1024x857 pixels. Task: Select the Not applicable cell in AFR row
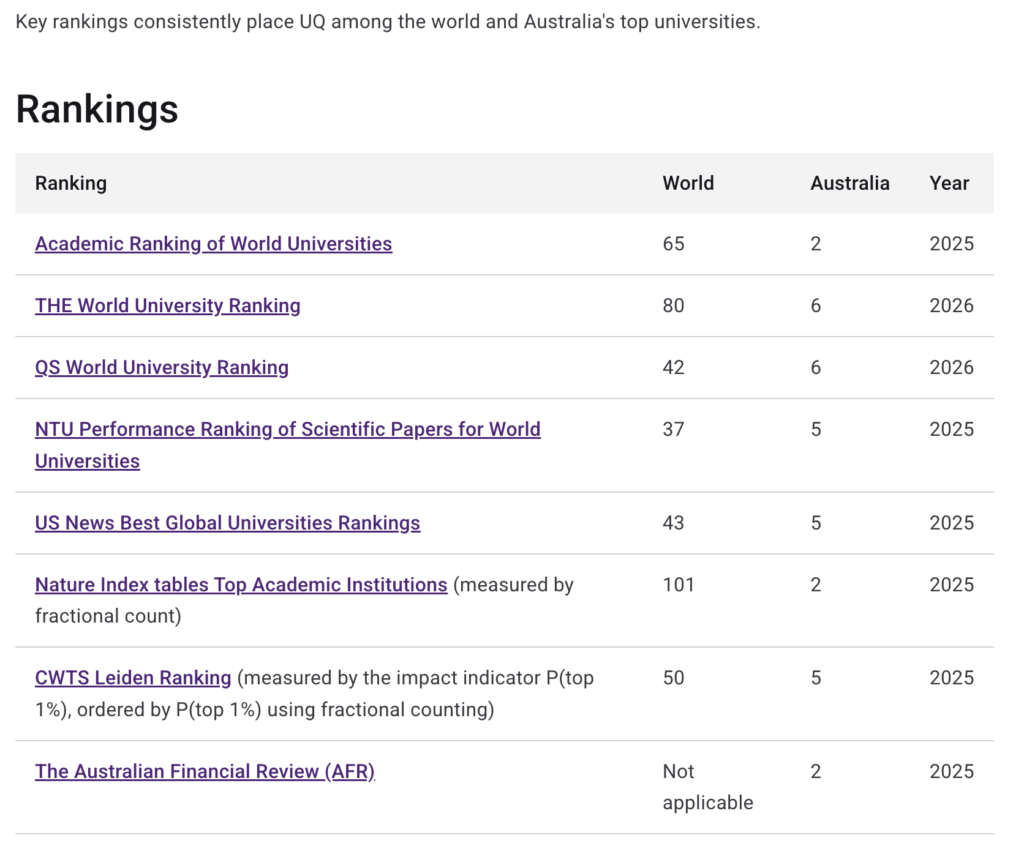707,786
